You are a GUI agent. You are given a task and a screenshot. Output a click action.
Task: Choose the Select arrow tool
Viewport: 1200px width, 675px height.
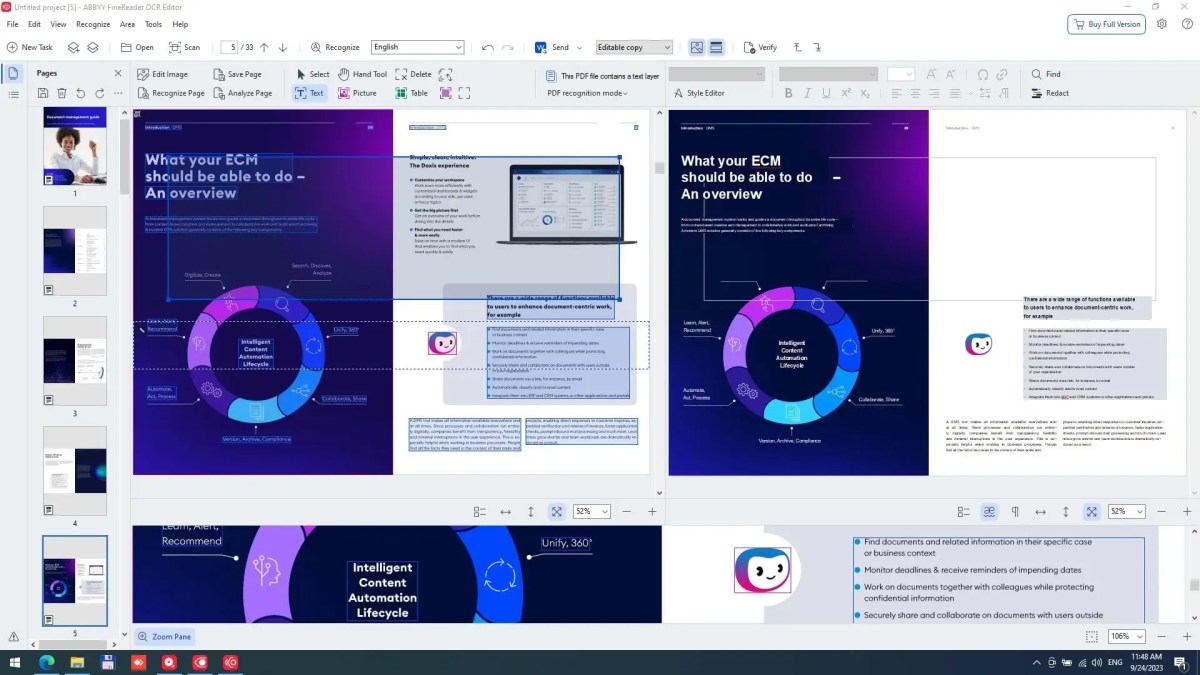coord(313,74)
